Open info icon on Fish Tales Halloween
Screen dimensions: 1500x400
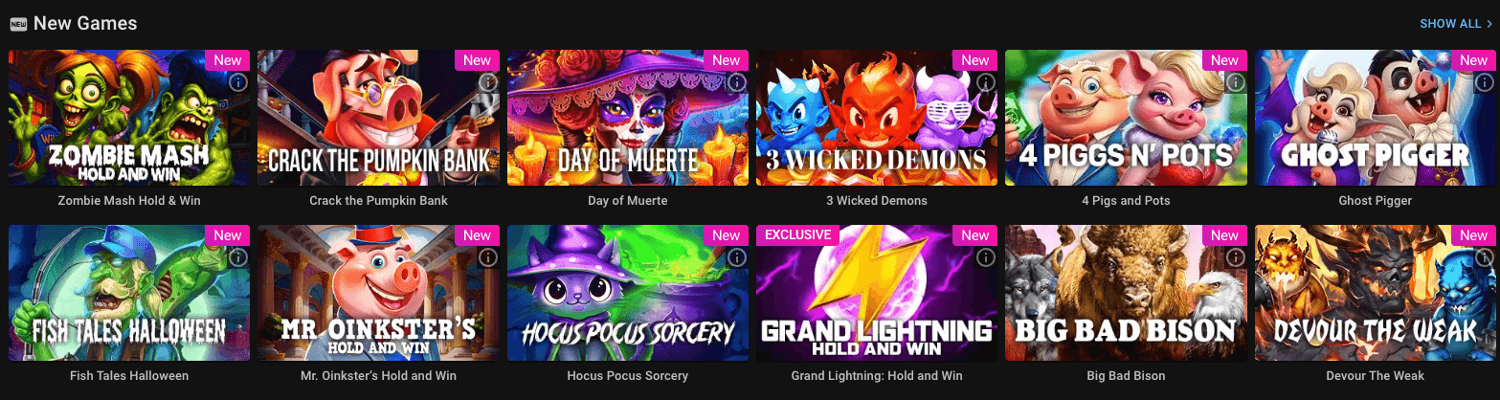(x=238, y=258)
